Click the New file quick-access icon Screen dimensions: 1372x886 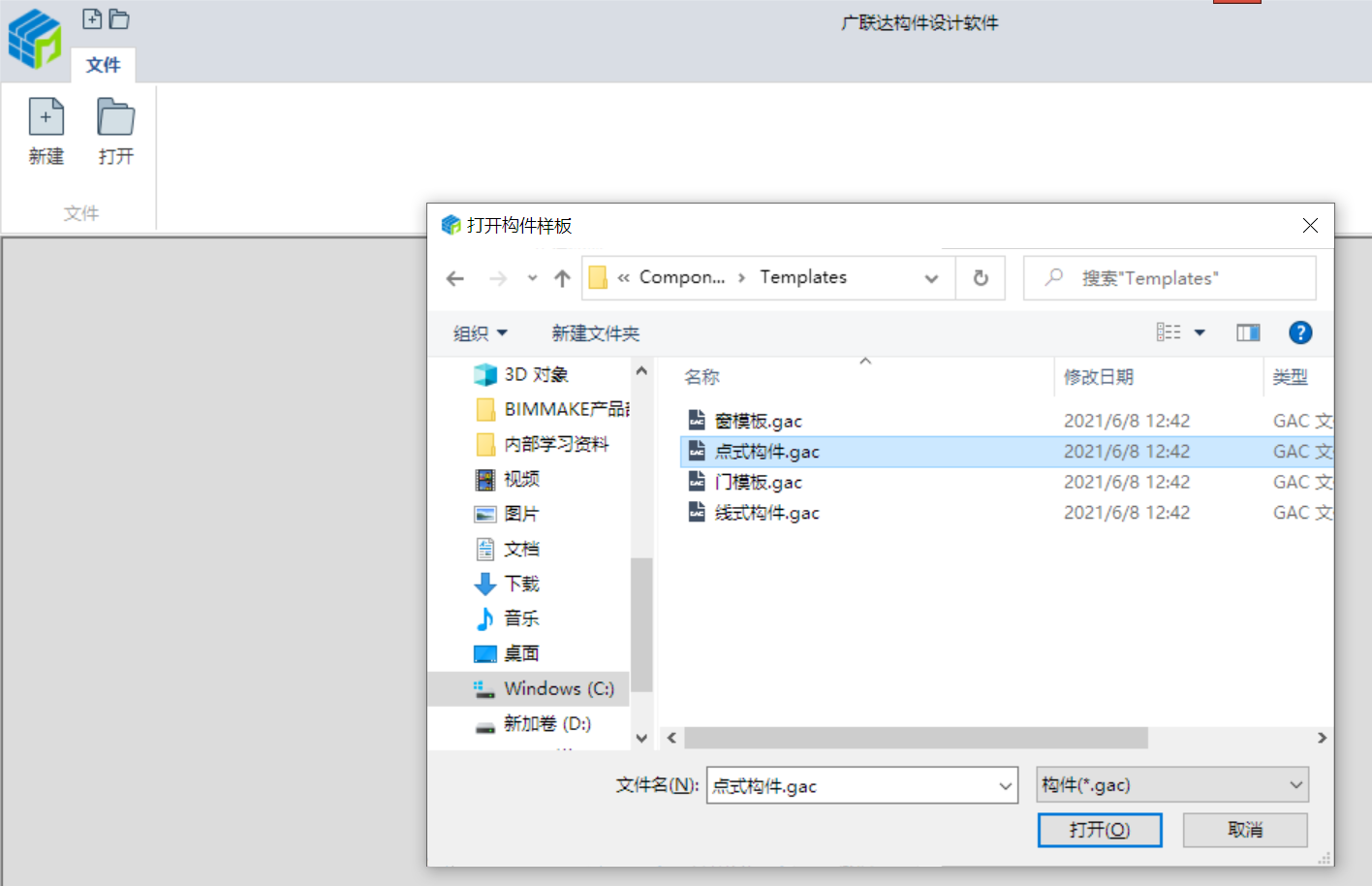pos(92,18)
